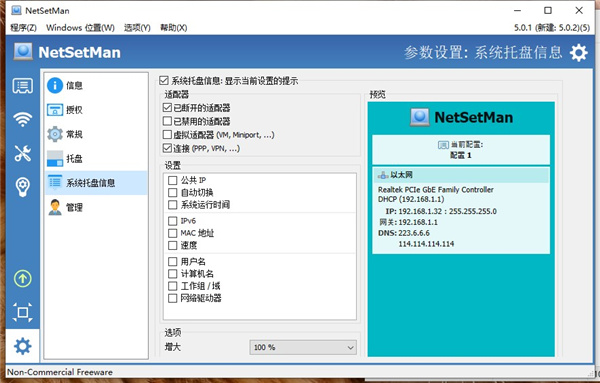Enable IPv6 checkbox
Image resolution: width=600 pixels, height=383 pixels.
coord(173,221)
